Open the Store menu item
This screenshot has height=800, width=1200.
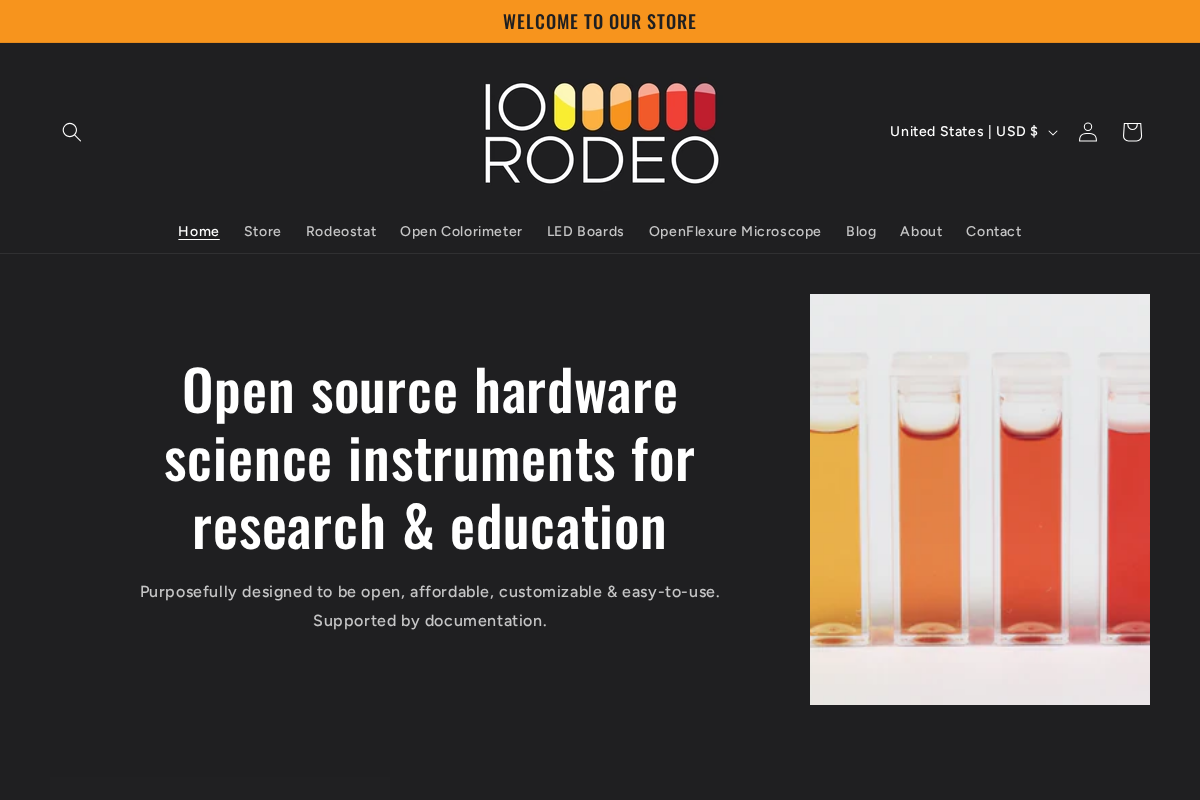coord(262,231)
